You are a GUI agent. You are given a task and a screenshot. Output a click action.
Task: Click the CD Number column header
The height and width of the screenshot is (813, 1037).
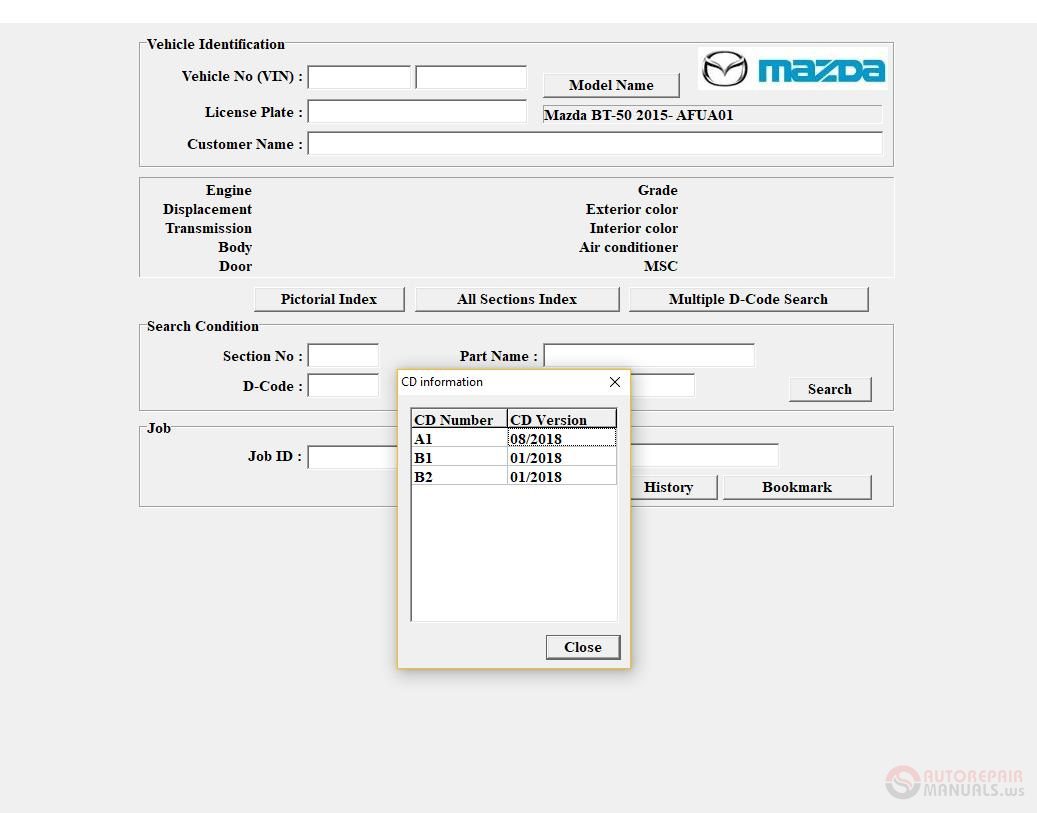coord(458,418)
